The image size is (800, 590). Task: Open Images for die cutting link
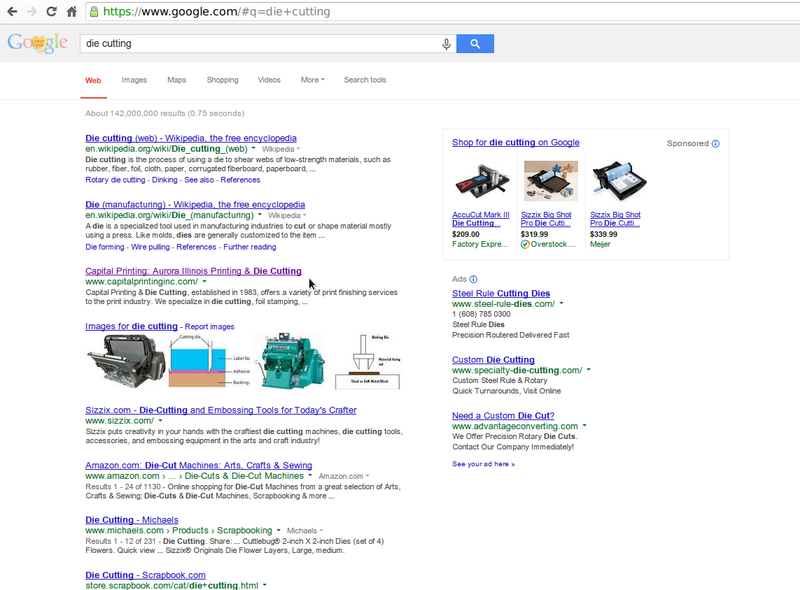click(131, 326)
